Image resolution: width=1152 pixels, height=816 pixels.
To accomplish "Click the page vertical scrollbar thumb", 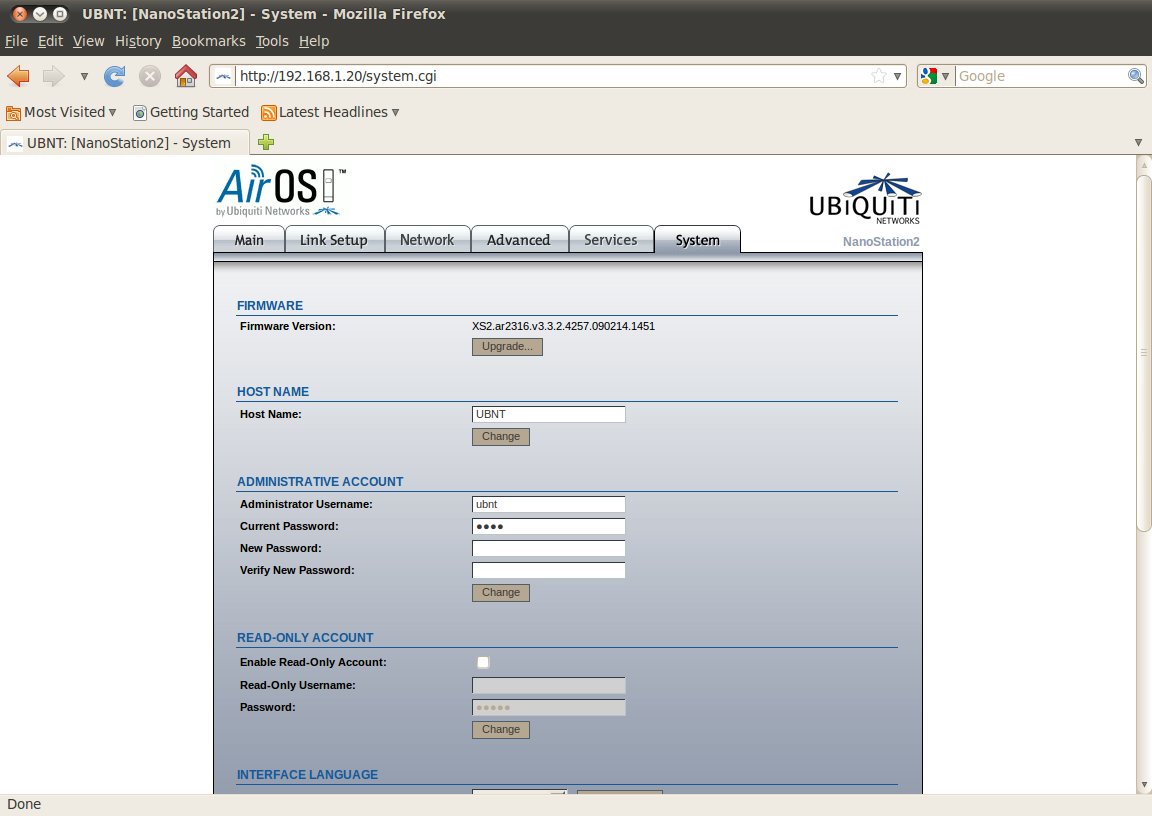I will [1143, 353].
